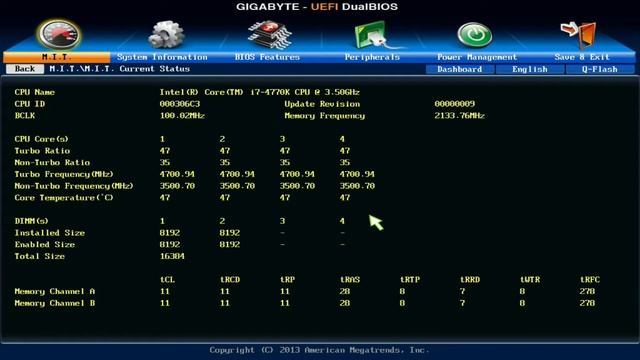Select Memory Channel B tRAS value 28
Image resolution: width=640 pixels, height=360 pixels.
(x=344, y=303)
